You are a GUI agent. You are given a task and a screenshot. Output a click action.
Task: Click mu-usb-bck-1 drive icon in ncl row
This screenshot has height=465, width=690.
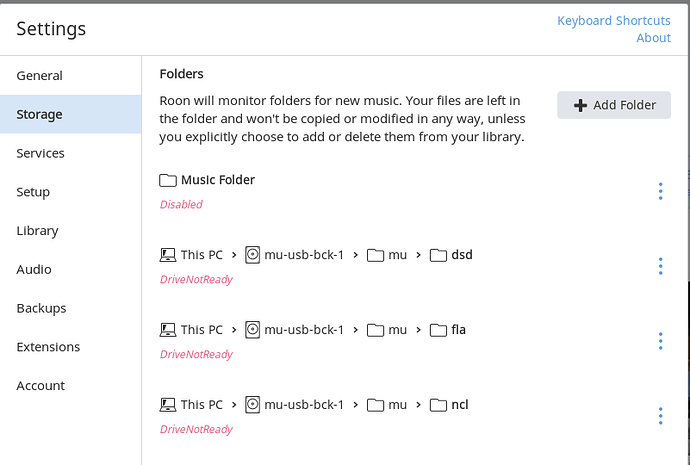pyautogui.click(x=252, y=405)
